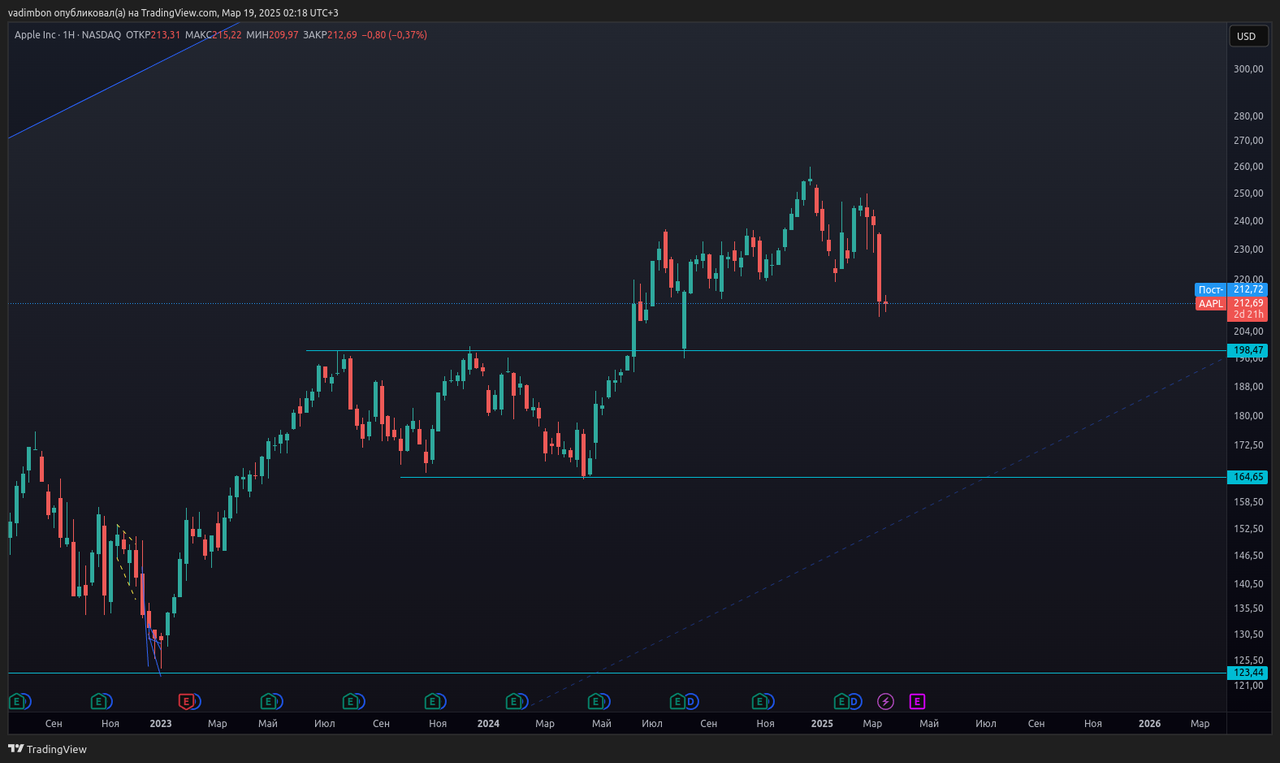Click the earnings E marker near Ноя 2024

click(761, 701)
